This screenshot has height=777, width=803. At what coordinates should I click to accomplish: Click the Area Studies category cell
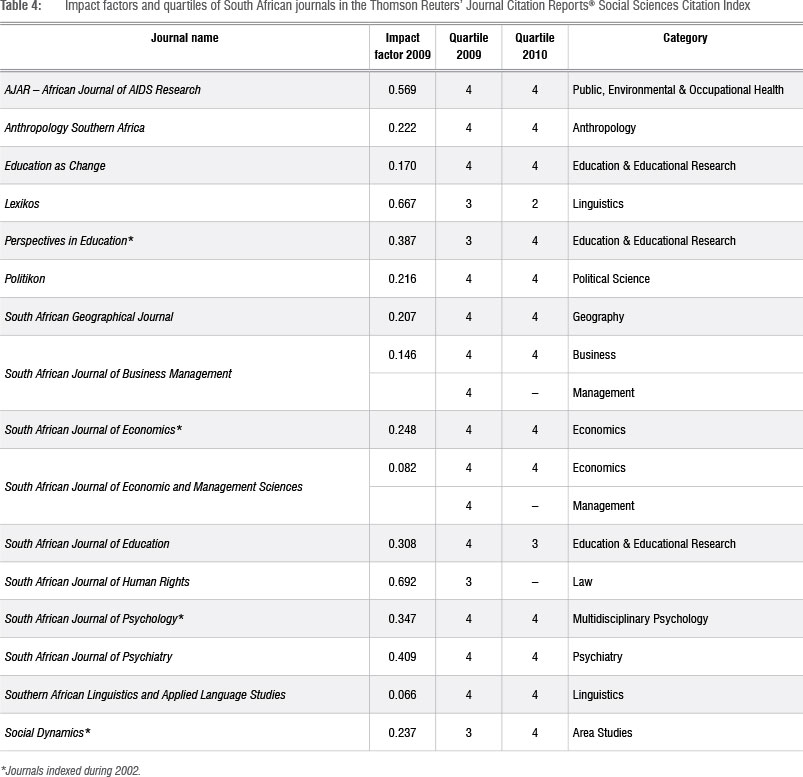[x=602, y=733]
